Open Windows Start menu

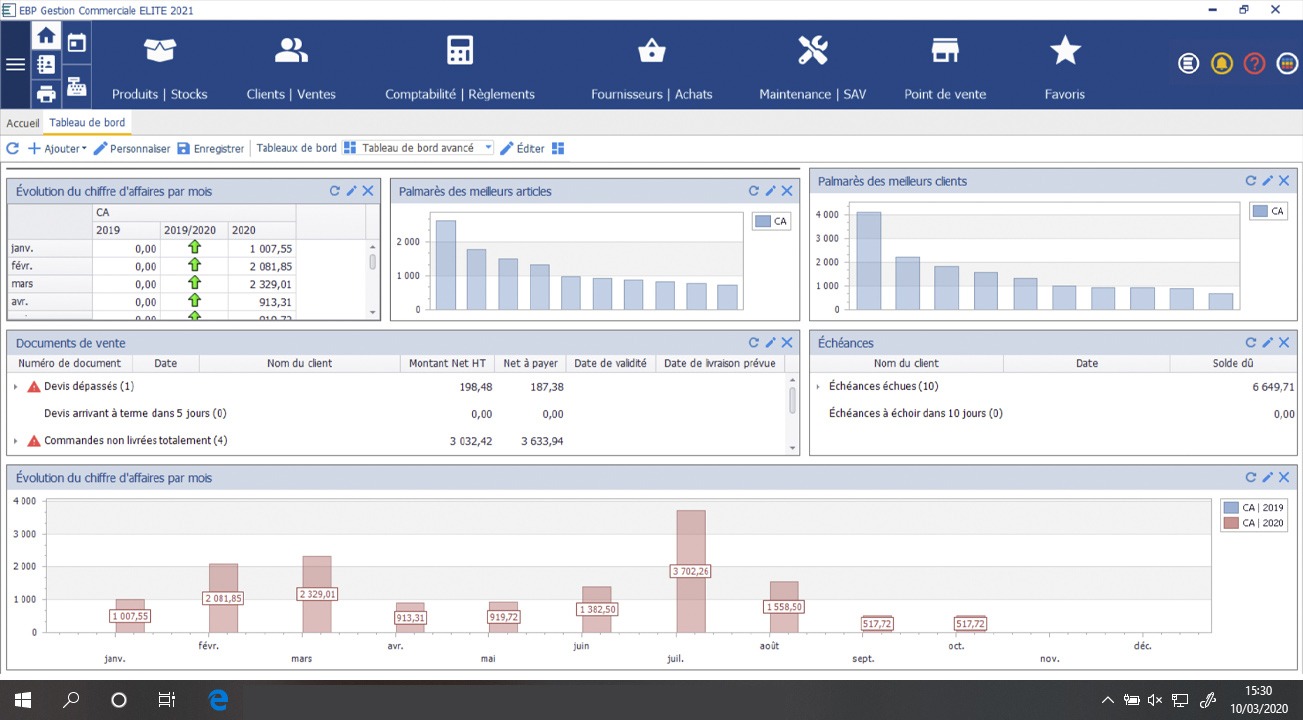pos(22,700)
